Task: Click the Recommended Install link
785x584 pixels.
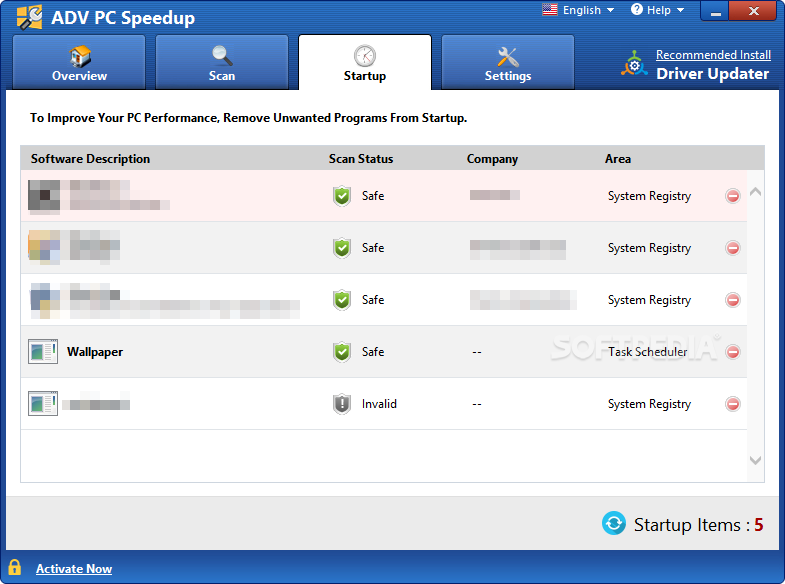Action: point(713,55)
